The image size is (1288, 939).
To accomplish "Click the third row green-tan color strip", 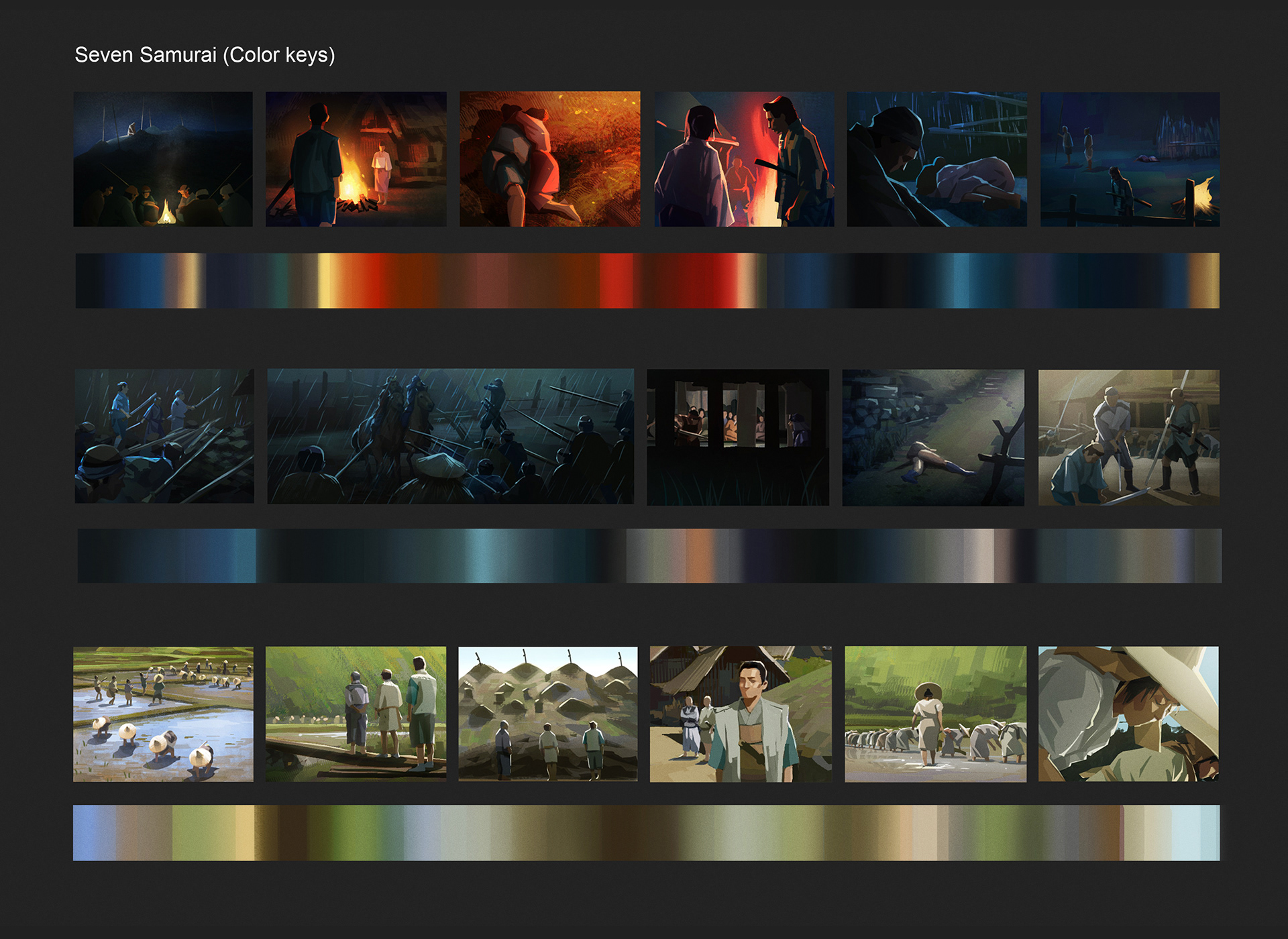I will (646, 832).
